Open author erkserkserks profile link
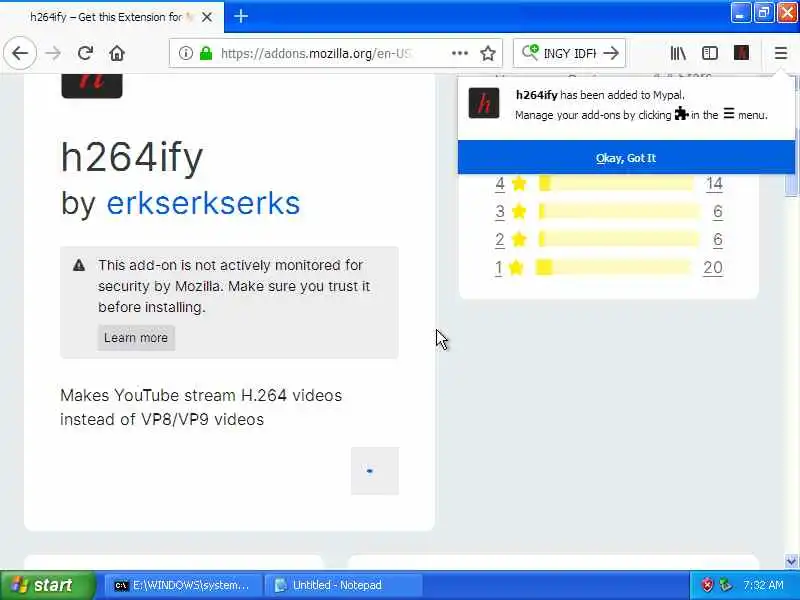This screenshot has height=600, width=800. (x=203, y=203)
